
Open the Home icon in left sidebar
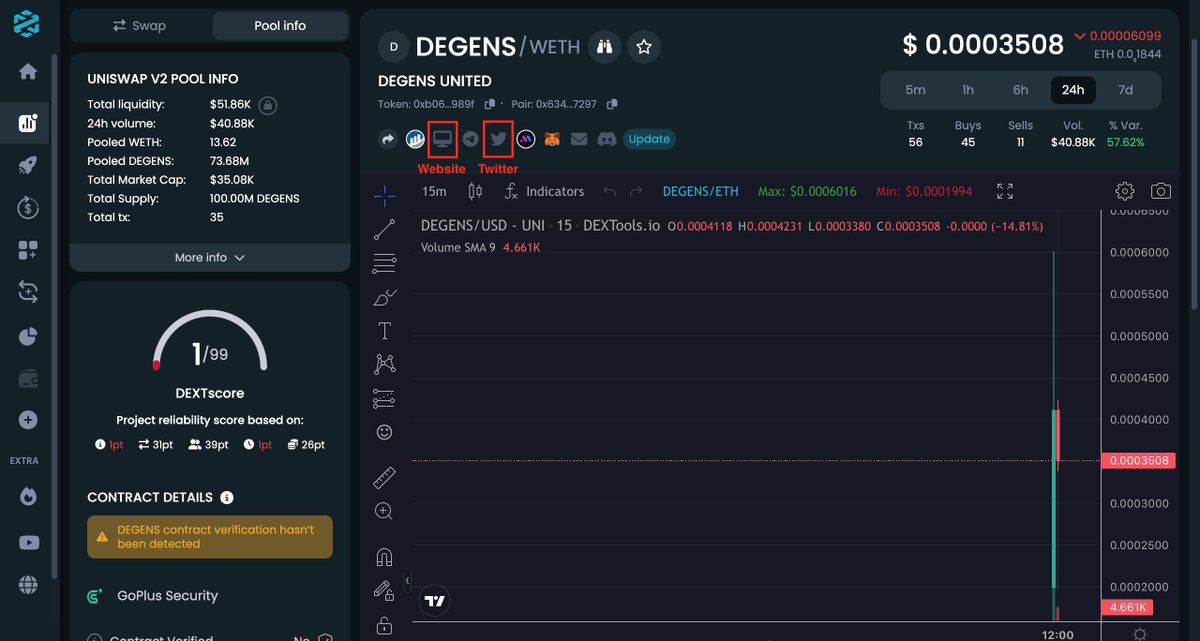tap(27, 71)
